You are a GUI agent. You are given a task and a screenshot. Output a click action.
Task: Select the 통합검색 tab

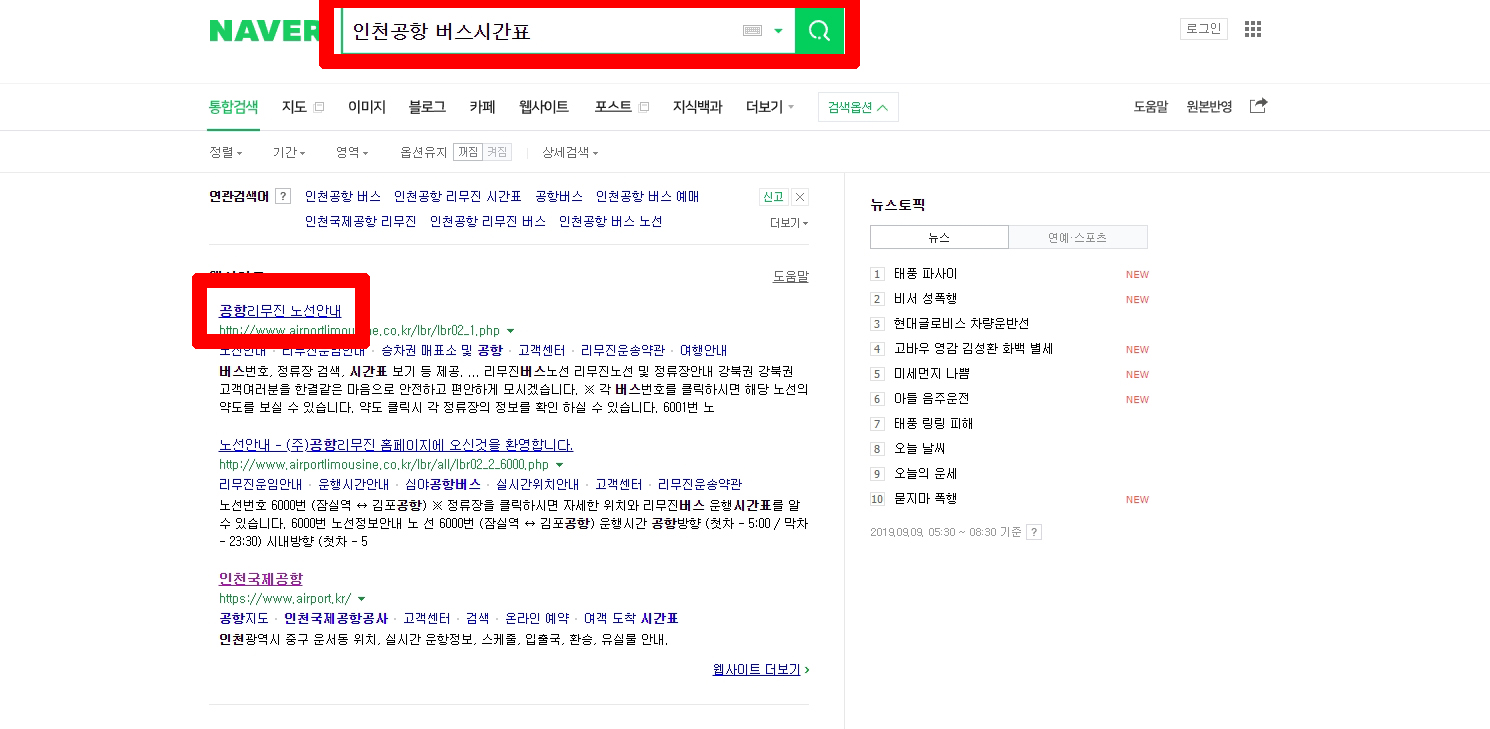(x=233, y=107)
